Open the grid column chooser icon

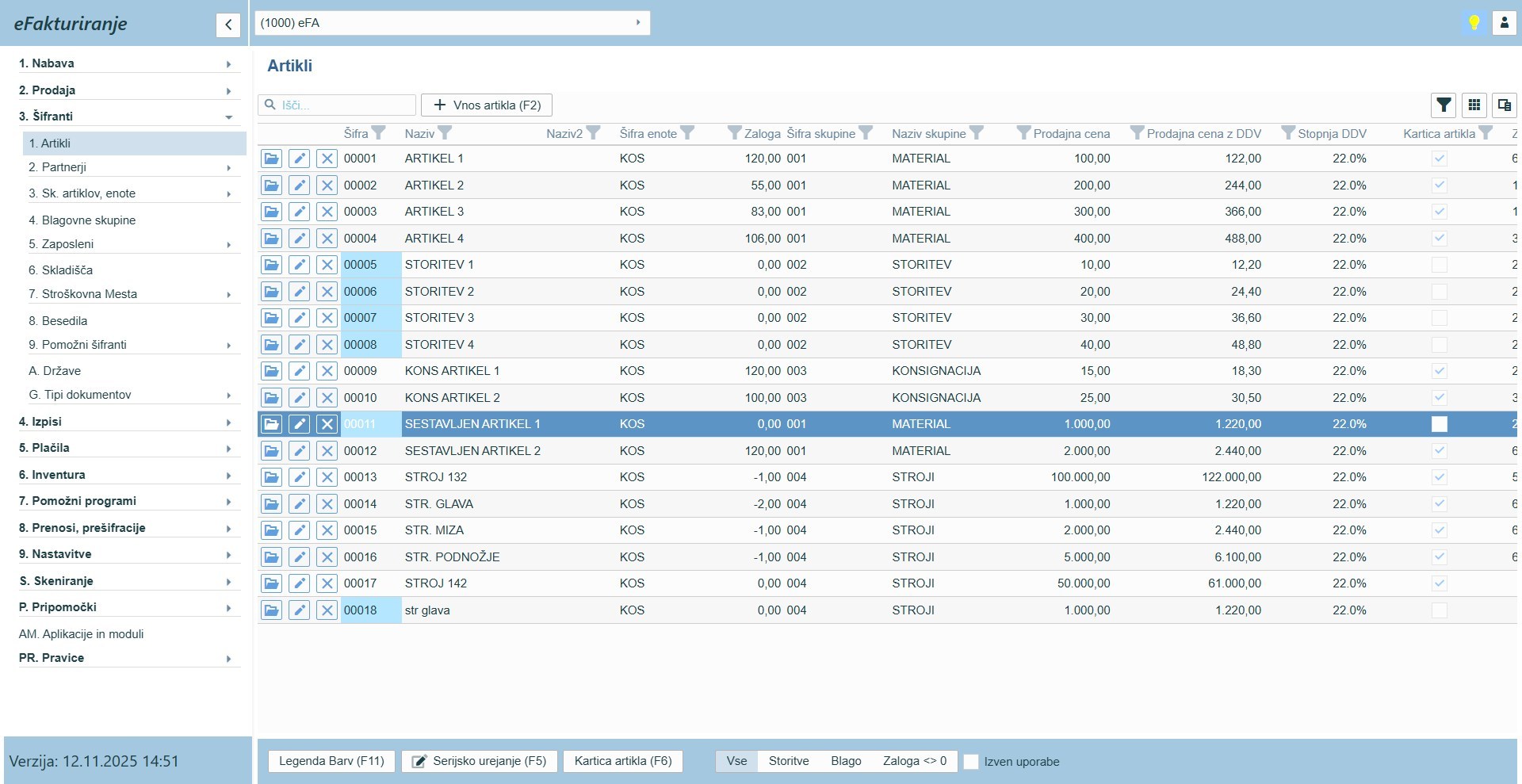click(x=1474, y=105)
